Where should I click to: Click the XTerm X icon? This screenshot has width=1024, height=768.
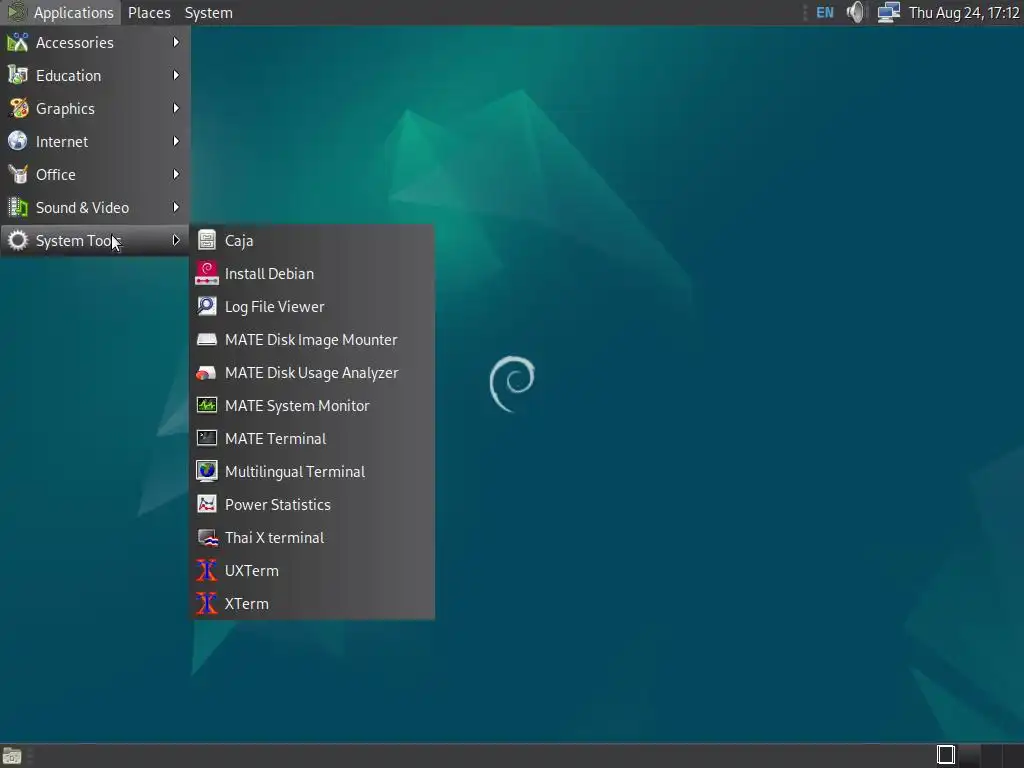tap(207, 603)
